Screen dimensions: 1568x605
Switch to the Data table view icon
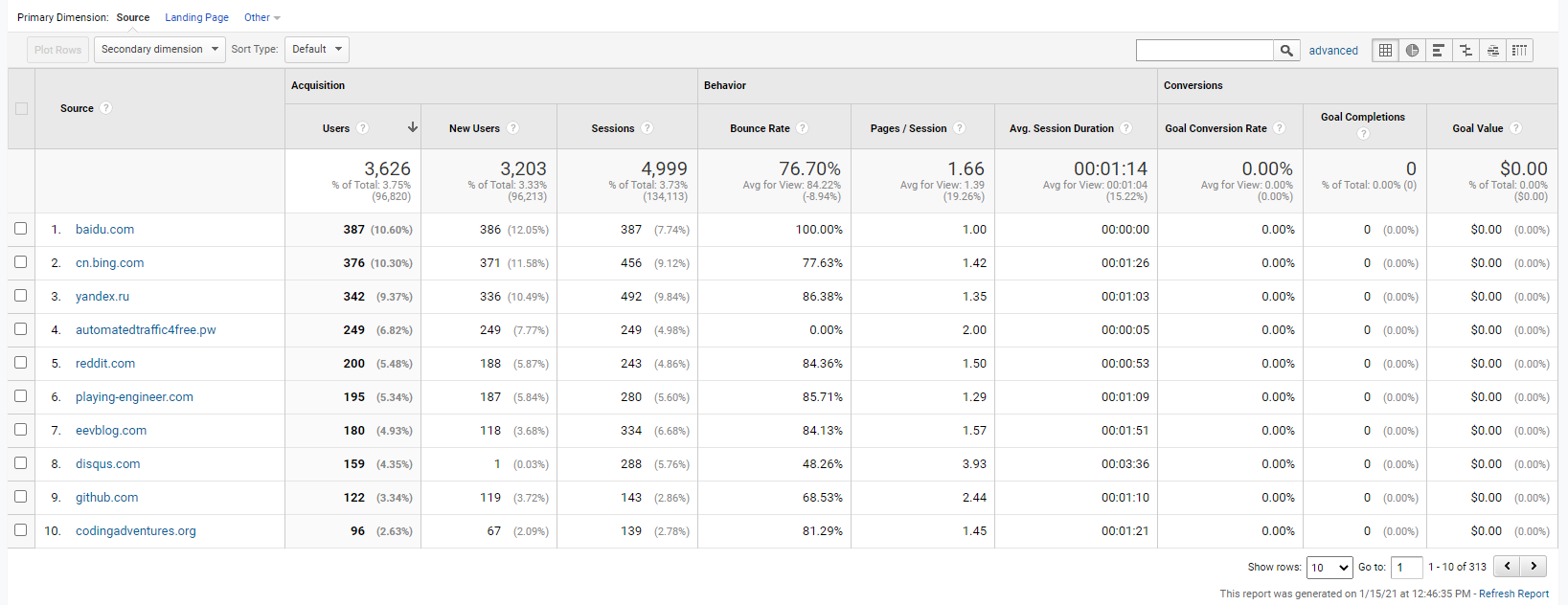pyautogui.click(x=1385, y=51)
